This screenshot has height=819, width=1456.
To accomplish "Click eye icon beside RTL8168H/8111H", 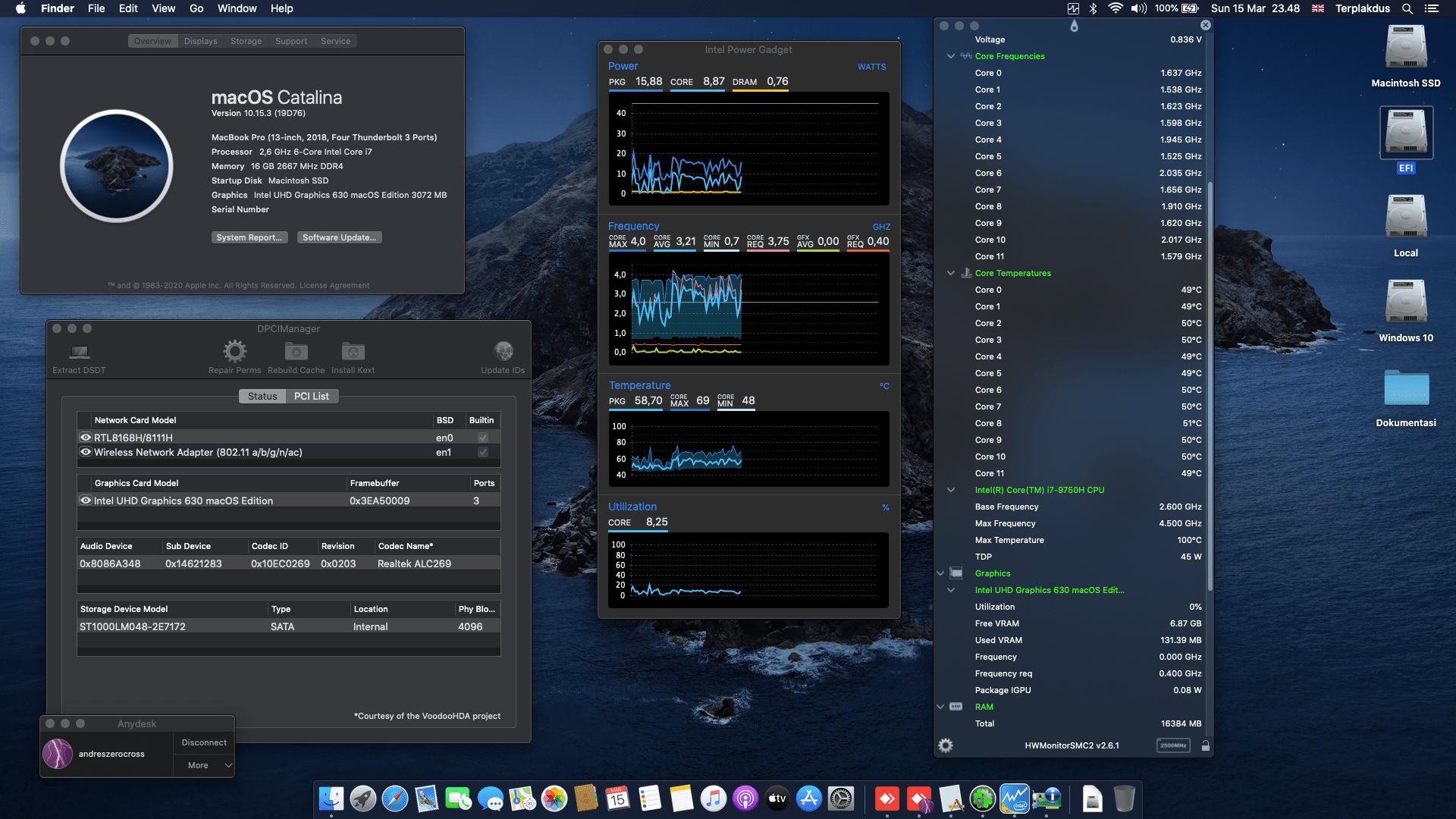I will point(86,438).
